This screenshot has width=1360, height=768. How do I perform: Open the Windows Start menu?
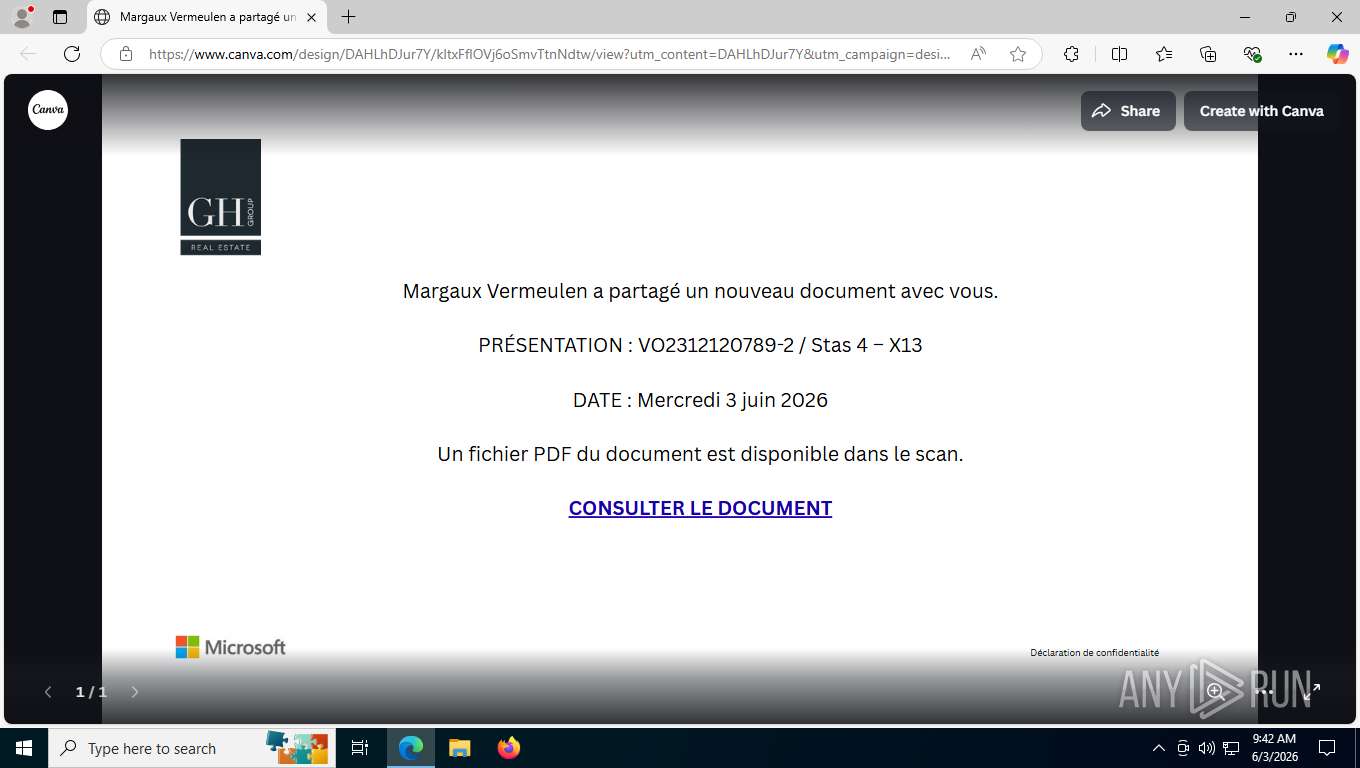tap(24, 748)
